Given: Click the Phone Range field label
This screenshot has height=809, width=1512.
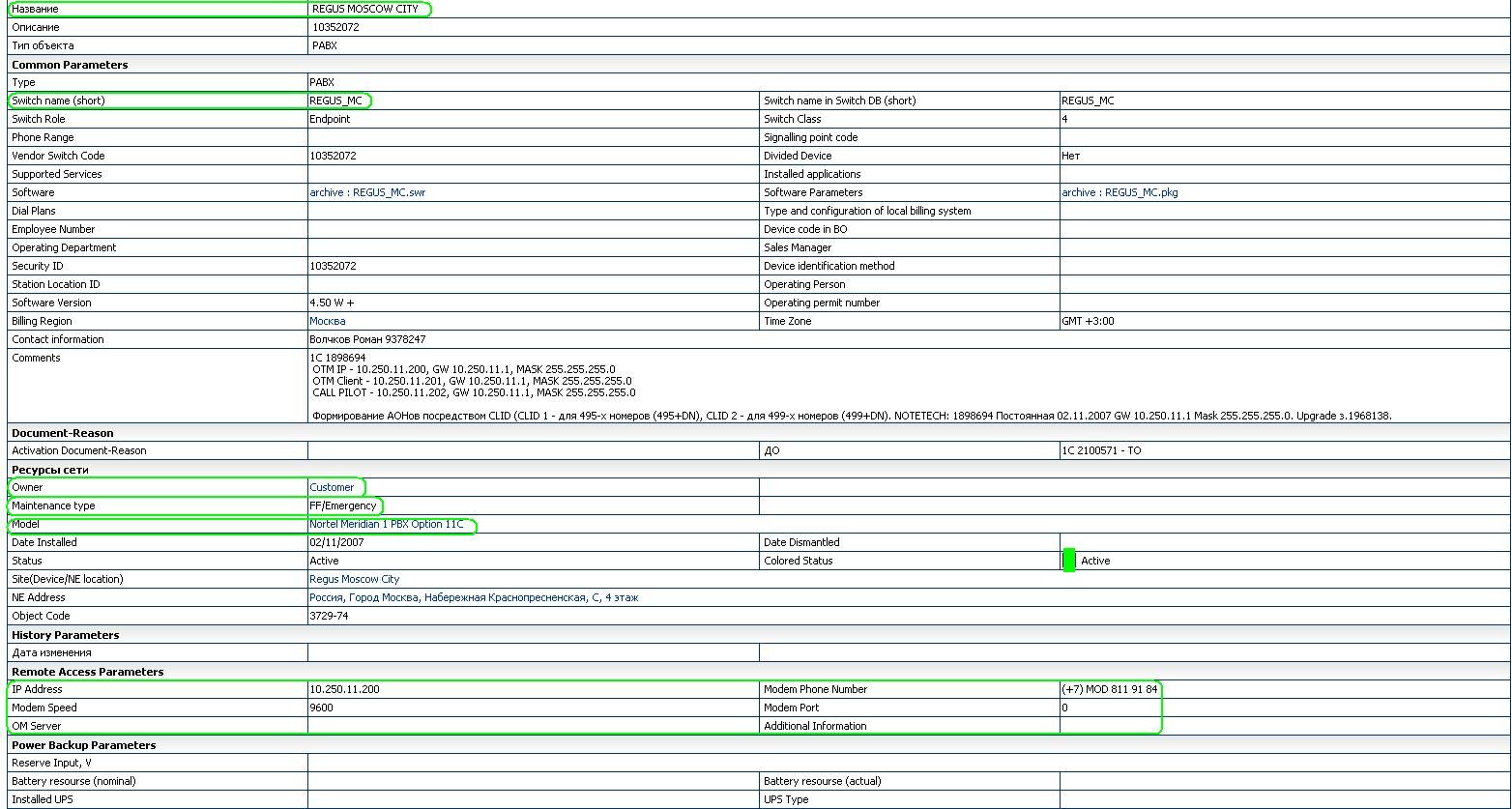Looking at the screenshot, I should click(x=43, y=137).
